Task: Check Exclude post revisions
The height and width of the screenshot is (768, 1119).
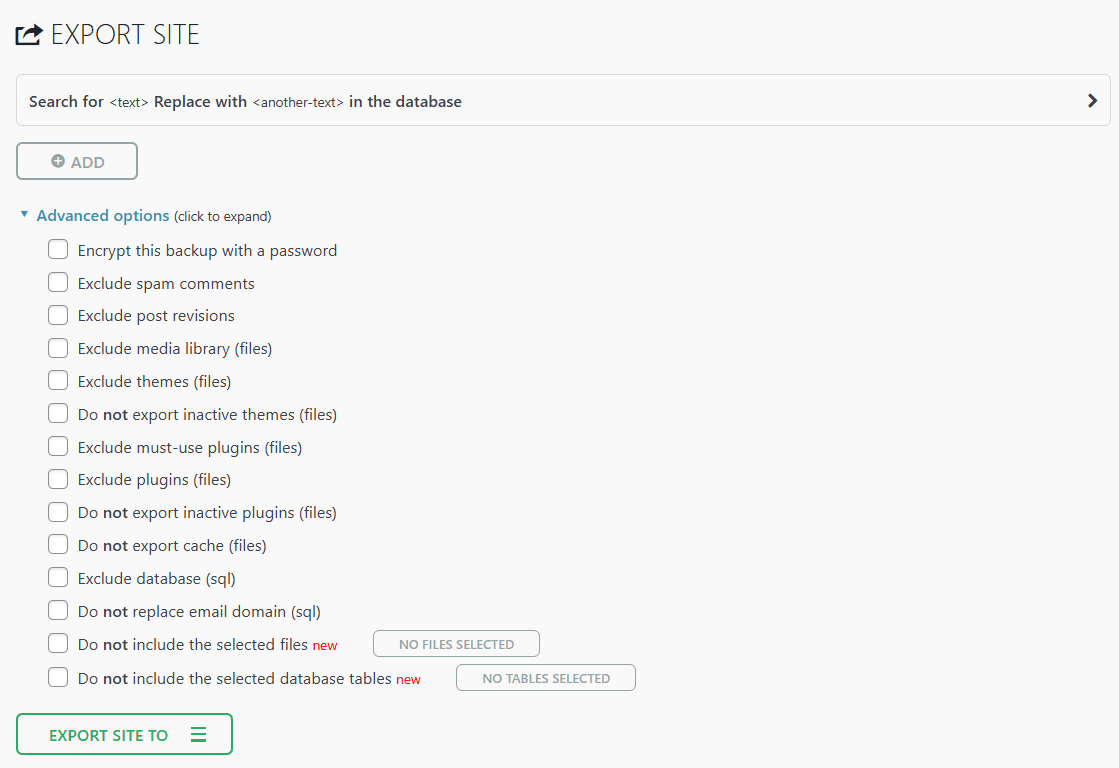Action: (x=58, y=316)
